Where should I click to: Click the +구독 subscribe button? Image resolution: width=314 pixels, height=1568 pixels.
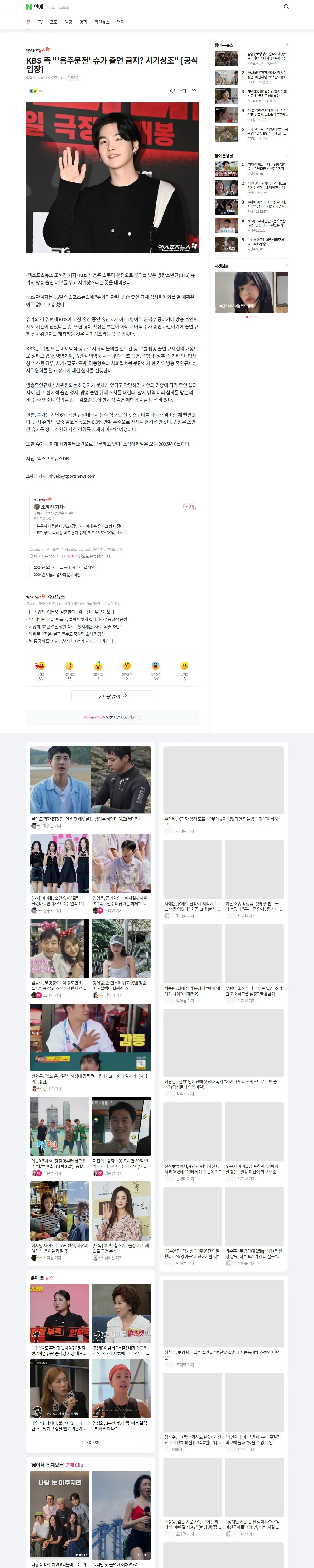[x=190, y=506]
